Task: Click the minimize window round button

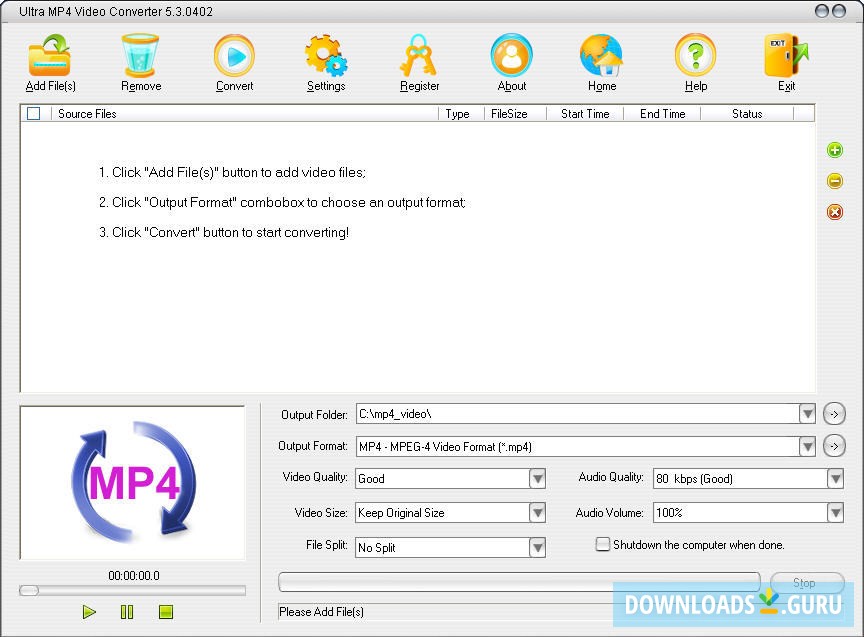Action: point(822,11)
